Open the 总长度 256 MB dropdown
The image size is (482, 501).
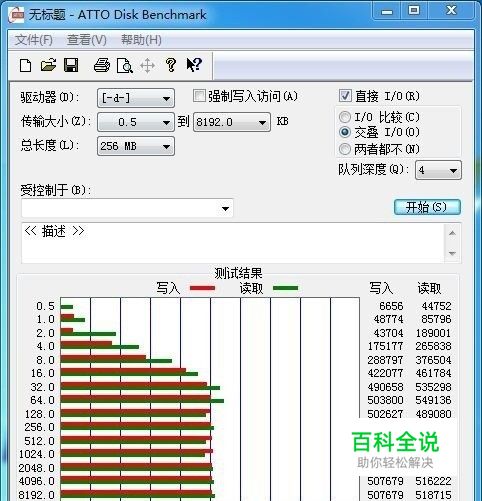(x=136, y=146)
